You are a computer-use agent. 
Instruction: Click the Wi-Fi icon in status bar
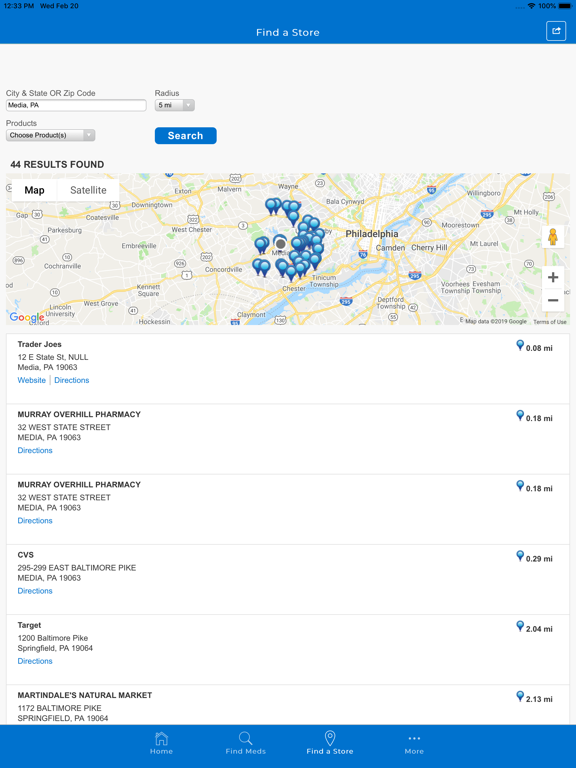[531, 6]
